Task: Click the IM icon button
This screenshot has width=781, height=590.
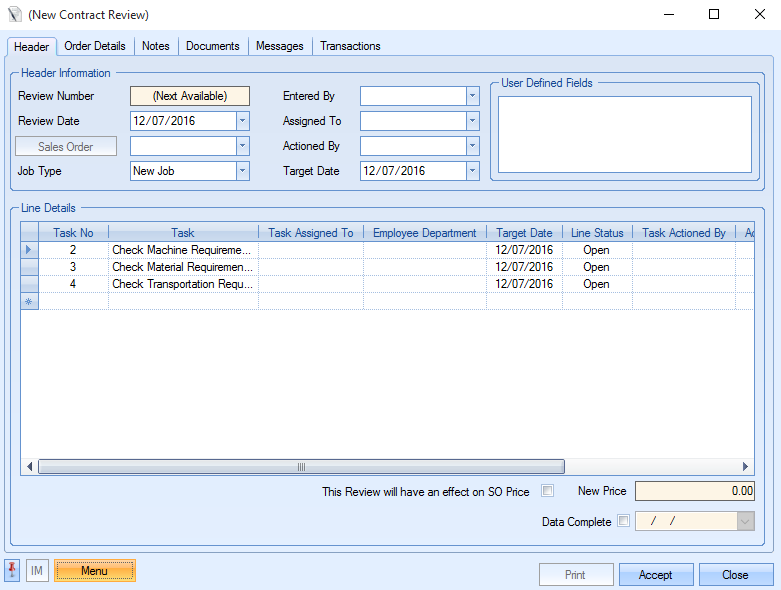Action: pos(37,571)
